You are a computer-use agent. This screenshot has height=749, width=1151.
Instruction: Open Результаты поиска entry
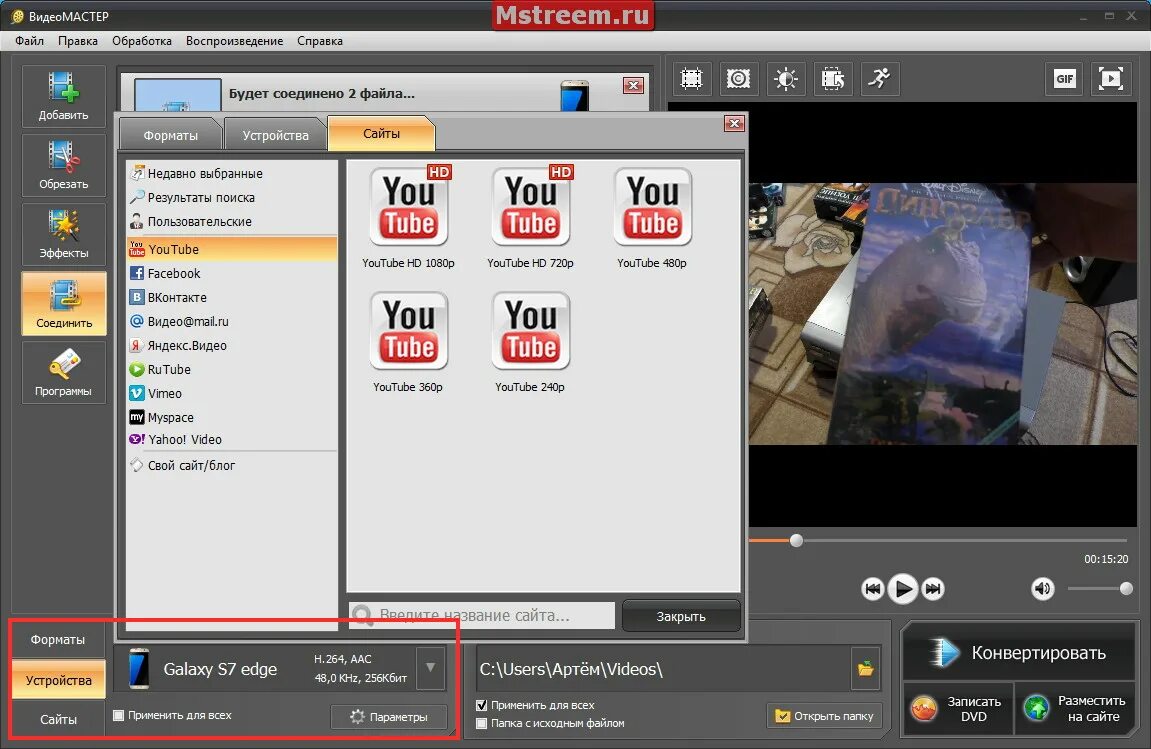click(x=231, y=198)
